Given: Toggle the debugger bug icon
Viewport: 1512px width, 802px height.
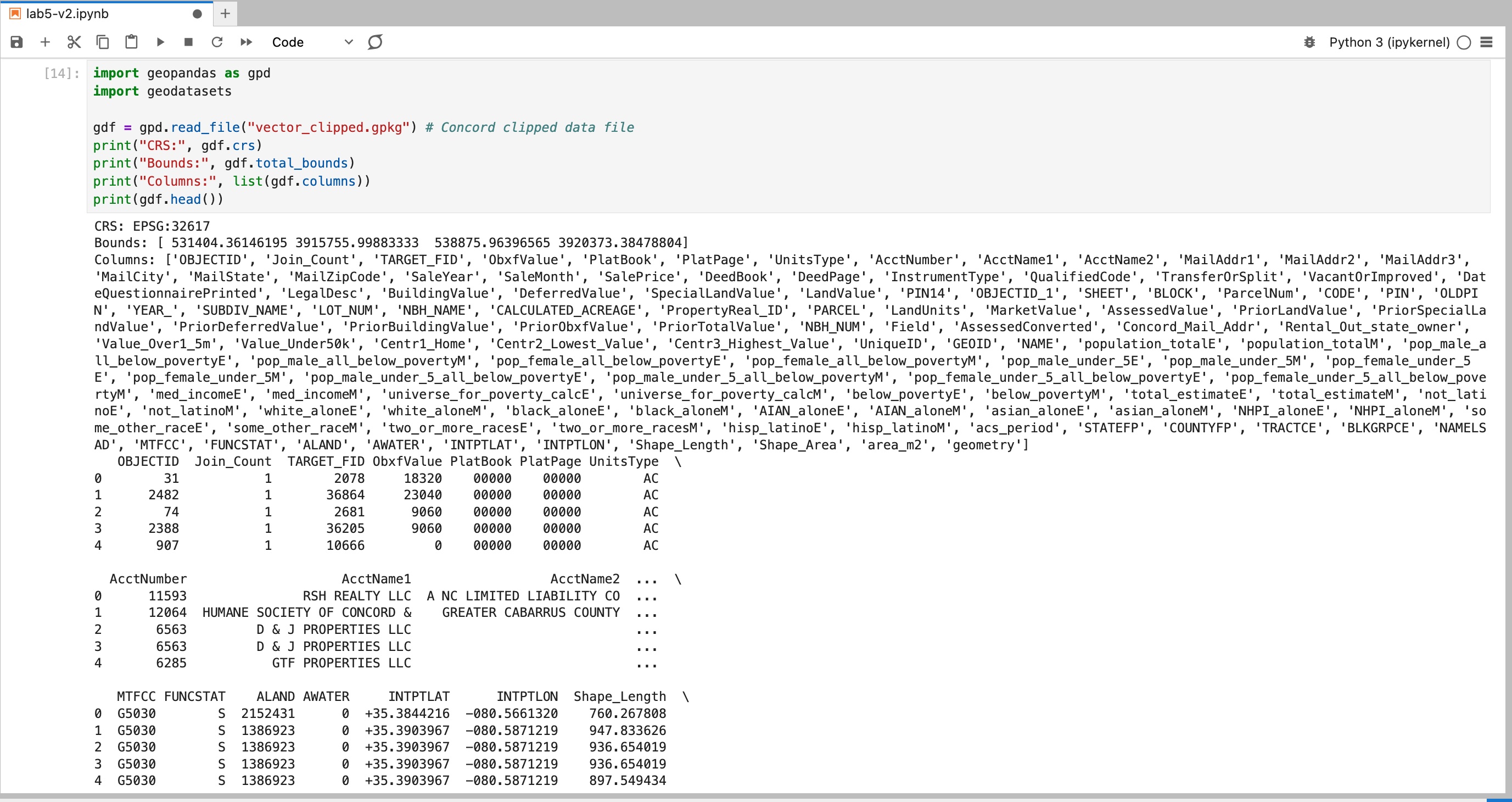Looking at the screenshot, I should [1309, 42].
